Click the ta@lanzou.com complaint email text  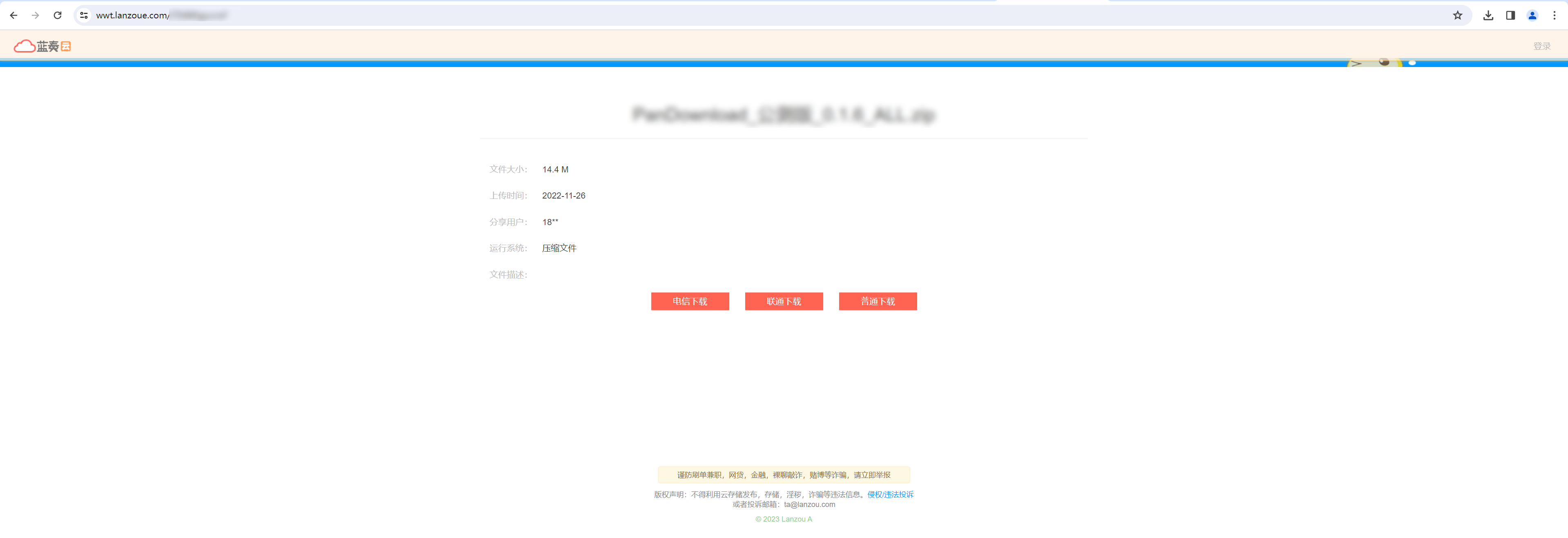810,505
